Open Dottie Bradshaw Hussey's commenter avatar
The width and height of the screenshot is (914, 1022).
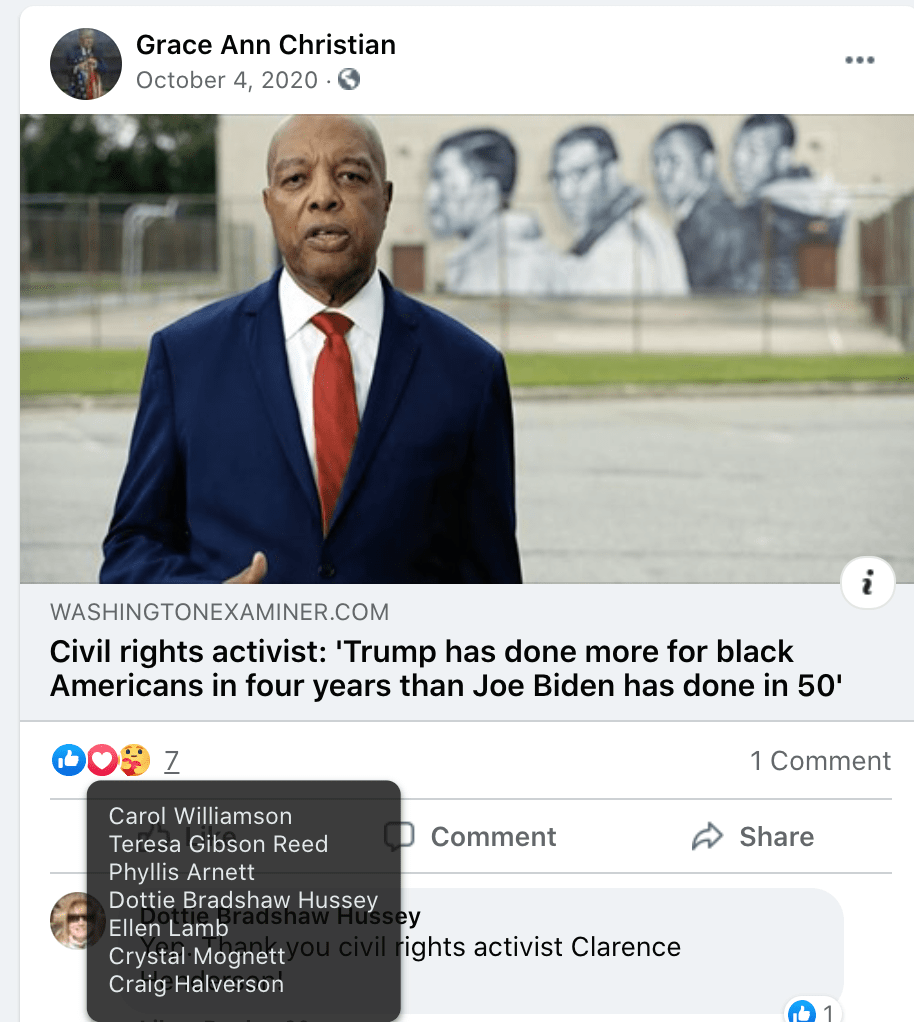(x=77, y=920)
